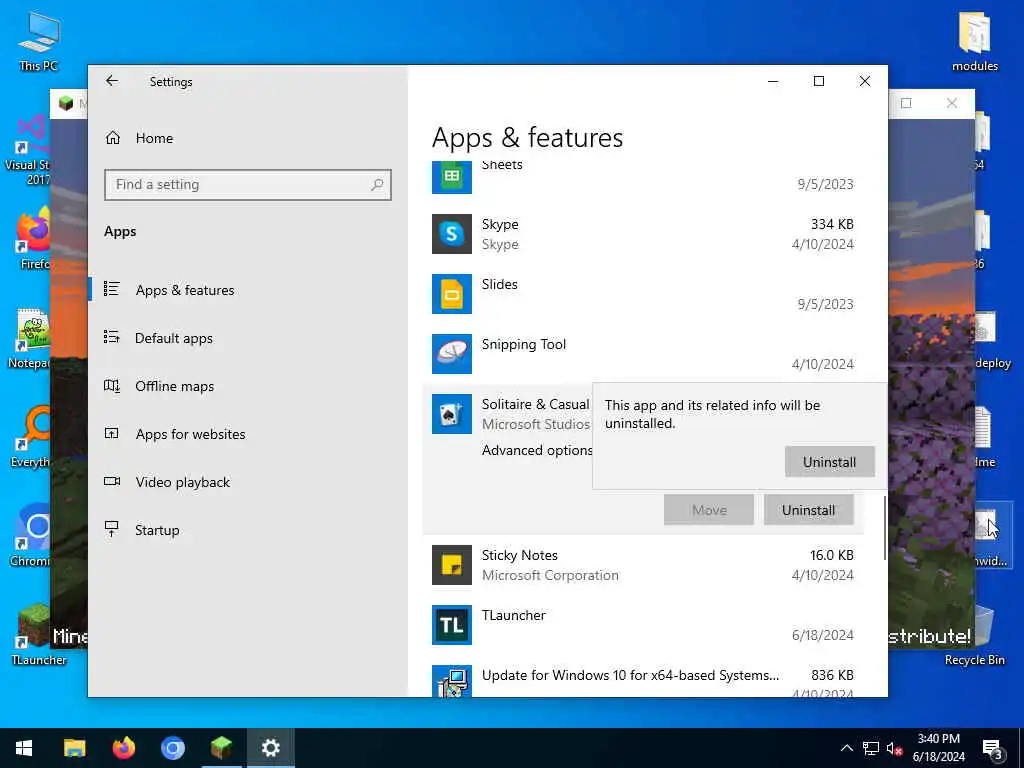
Task: Select the Snipping Tool entry name
Action: pos(524,344)
